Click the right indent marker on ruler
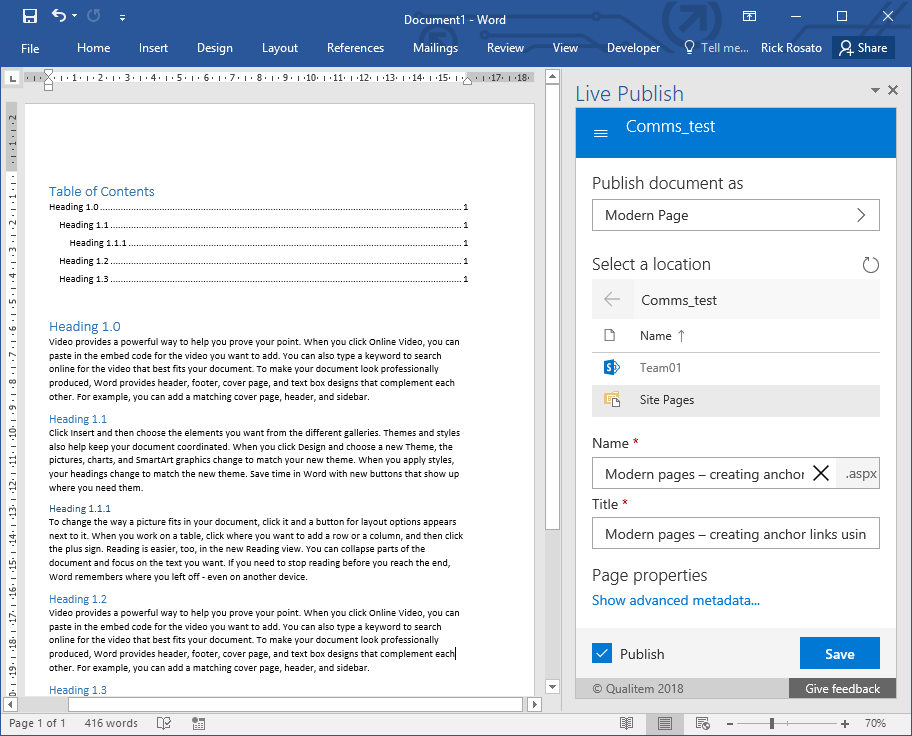 pyautogui.click(x=467, y=81)
